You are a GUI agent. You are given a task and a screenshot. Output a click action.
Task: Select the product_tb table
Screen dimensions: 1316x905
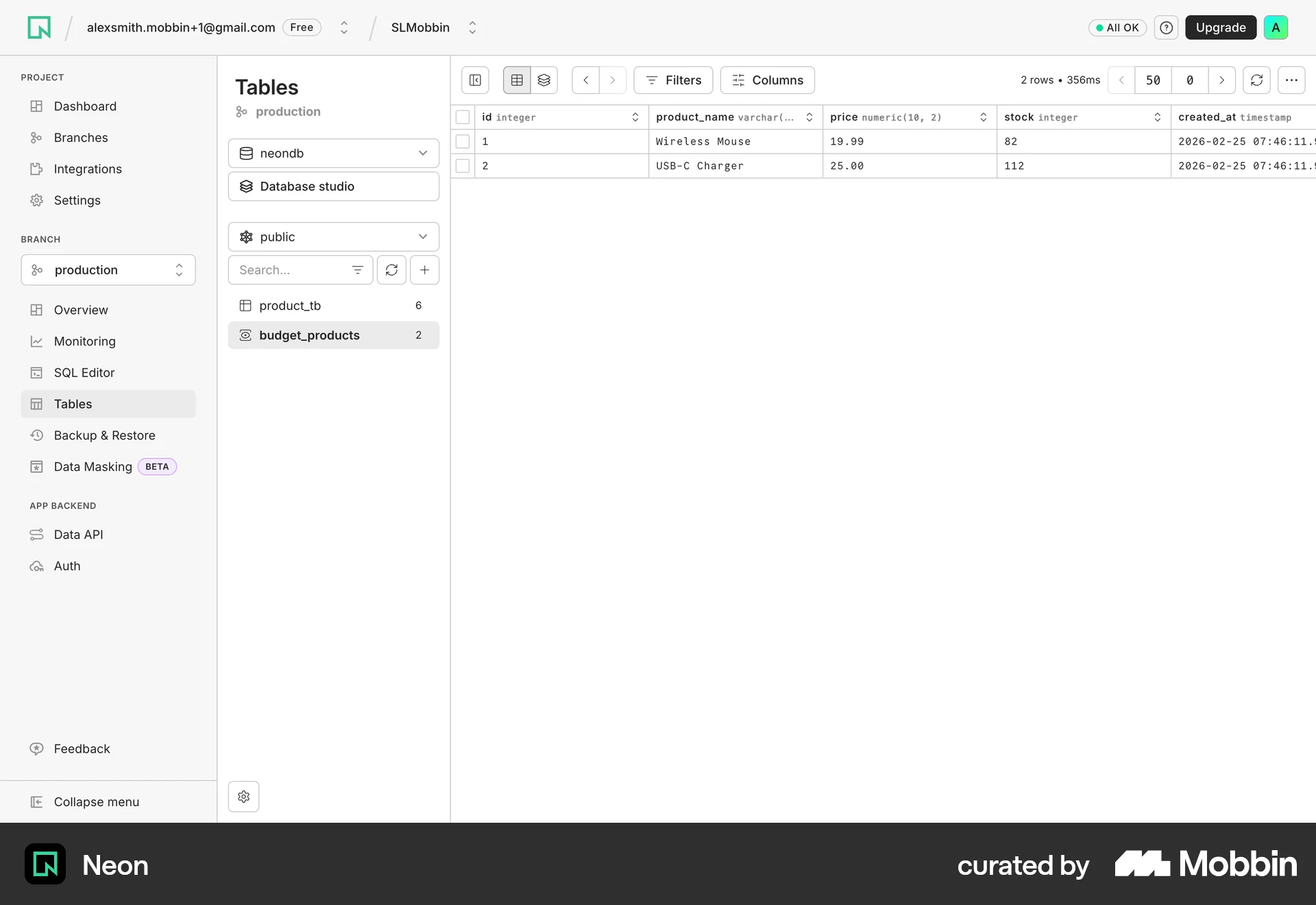pos(334,306)
